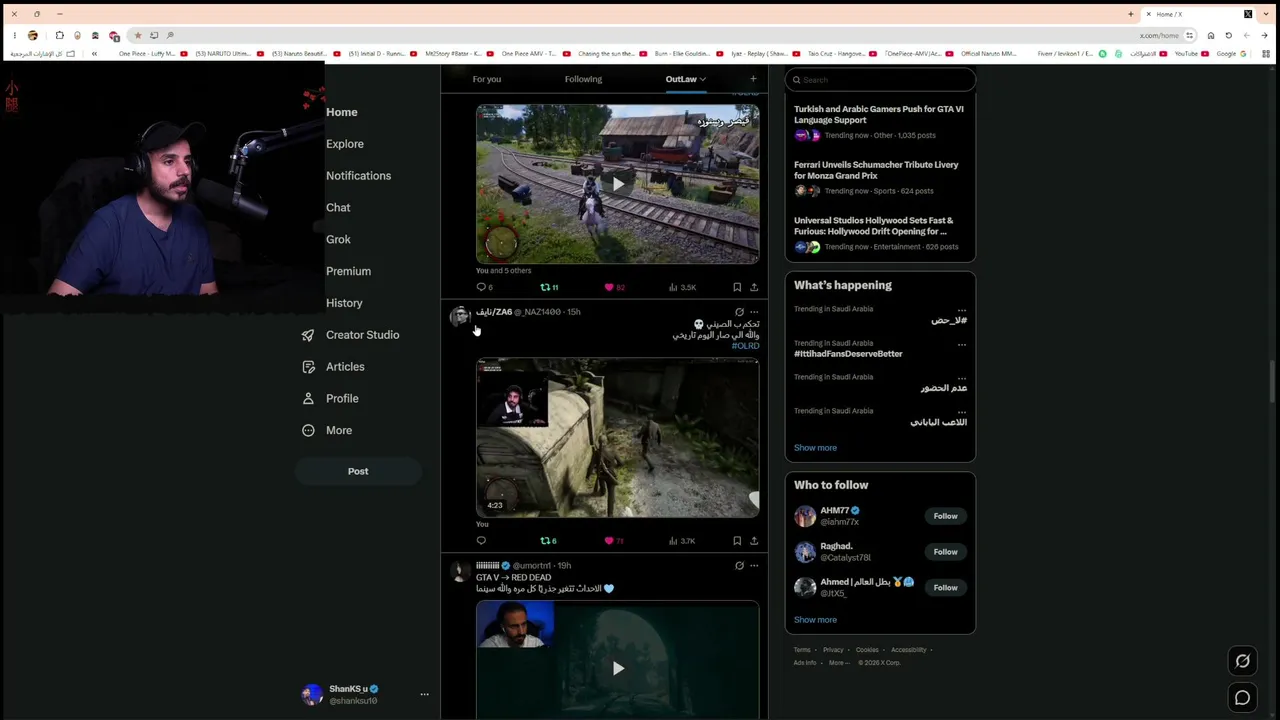The image size is (1280, 720).
Task: Follow Raghad.
Action: [945, 552]
